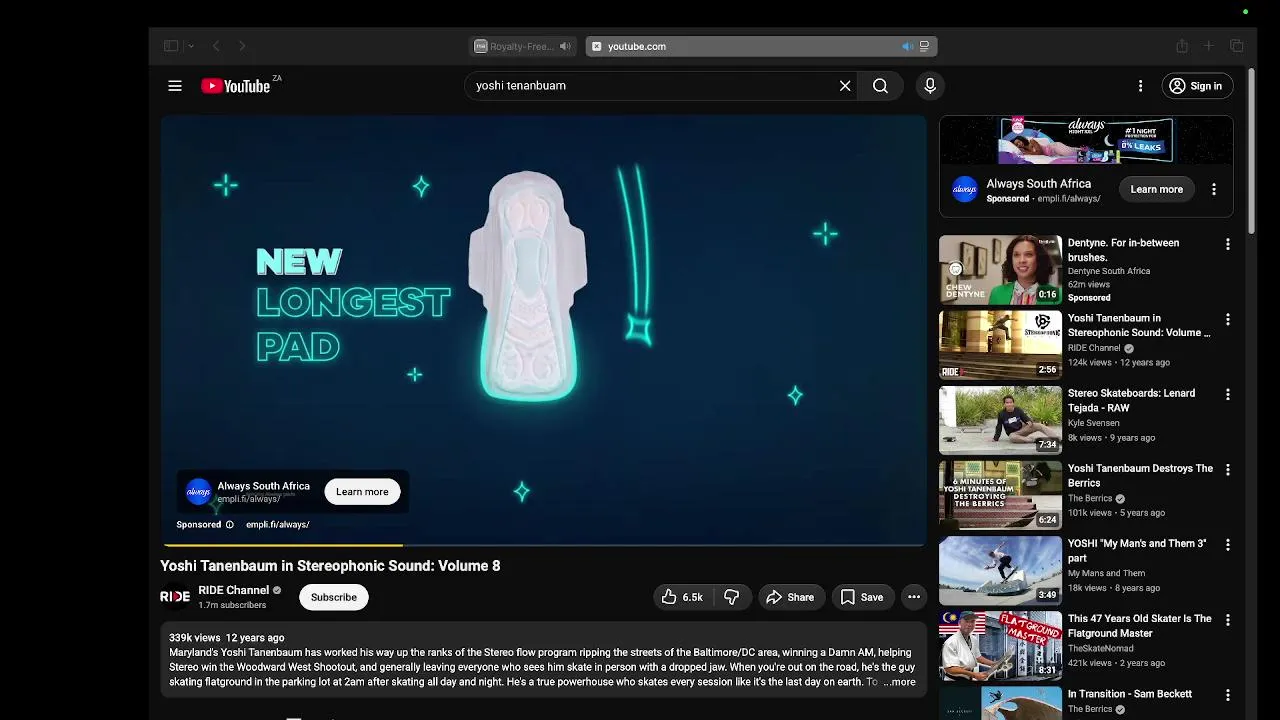The image size is (1280, 720).
Task: Click the ad info icon beside Sponsored
Action: [x=229, y=524]
